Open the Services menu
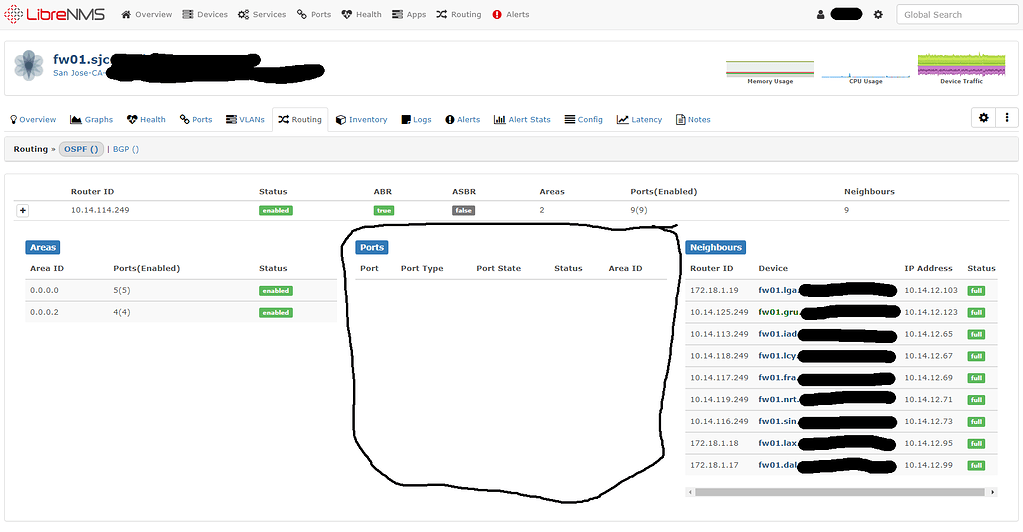The image size is (1023, 532). pos(262,14)
